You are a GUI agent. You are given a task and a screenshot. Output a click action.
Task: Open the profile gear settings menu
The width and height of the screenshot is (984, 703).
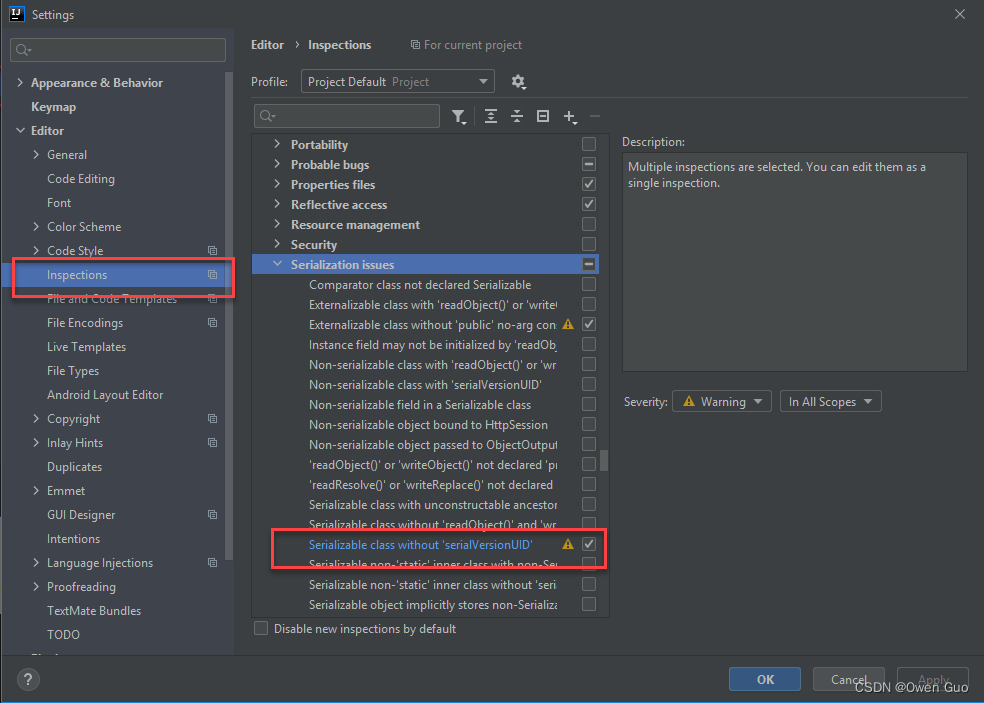tap(518, 82)
